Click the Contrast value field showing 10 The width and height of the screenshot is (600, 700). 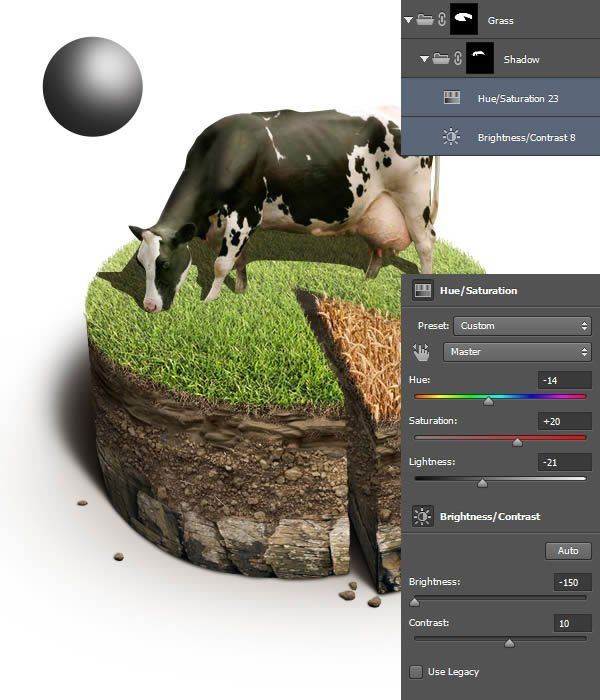pos(573,623)
